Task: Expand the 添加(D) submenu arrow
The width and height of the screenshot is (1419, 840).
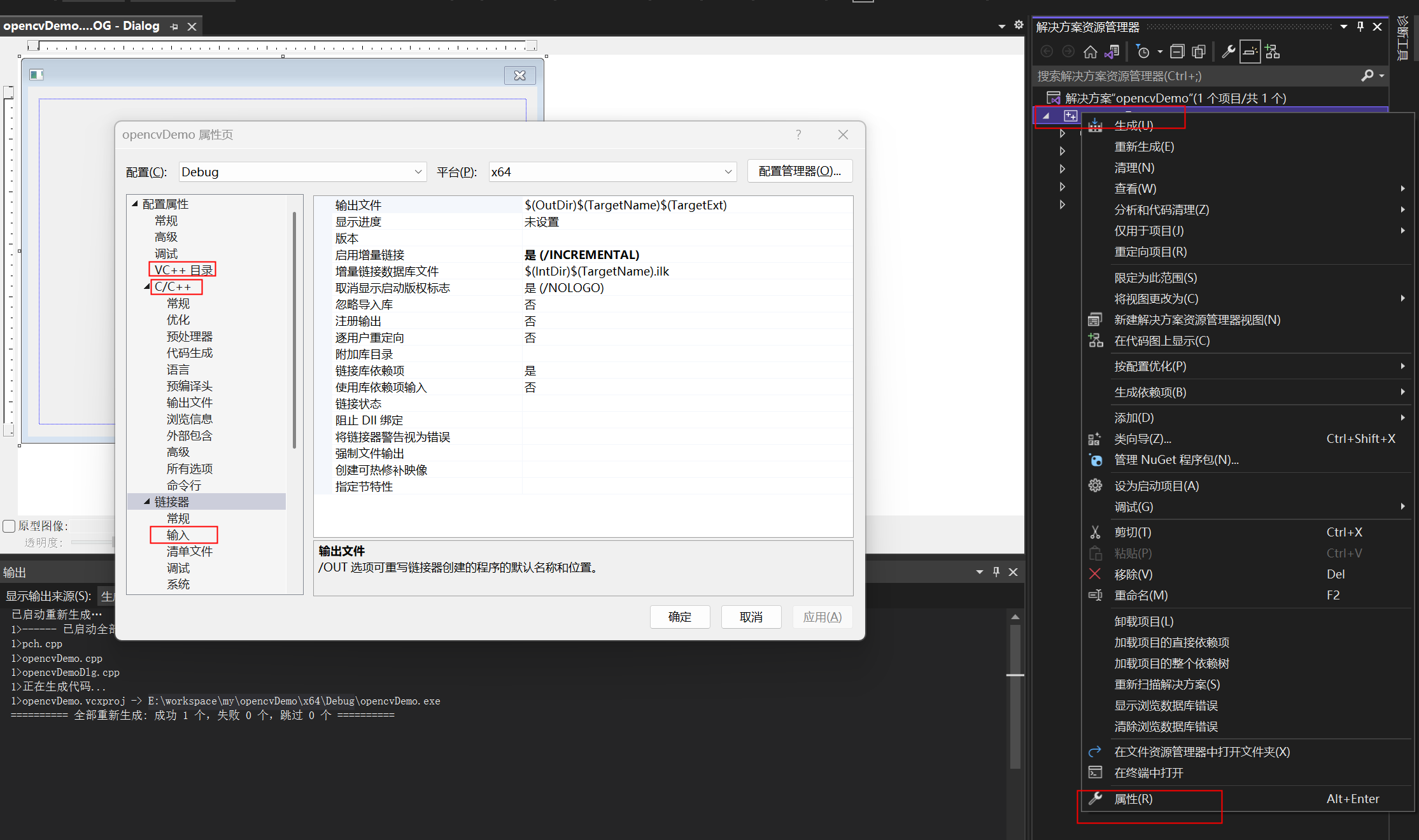Action: coord(1403,417)
